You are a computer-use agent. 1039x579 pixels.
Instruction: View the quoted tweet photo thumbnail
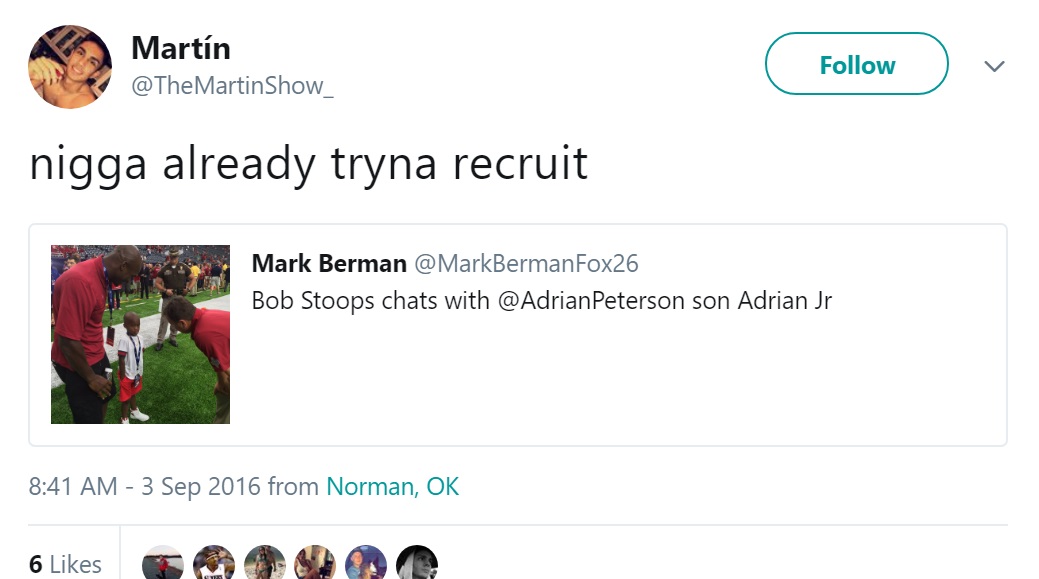point(140,335)
